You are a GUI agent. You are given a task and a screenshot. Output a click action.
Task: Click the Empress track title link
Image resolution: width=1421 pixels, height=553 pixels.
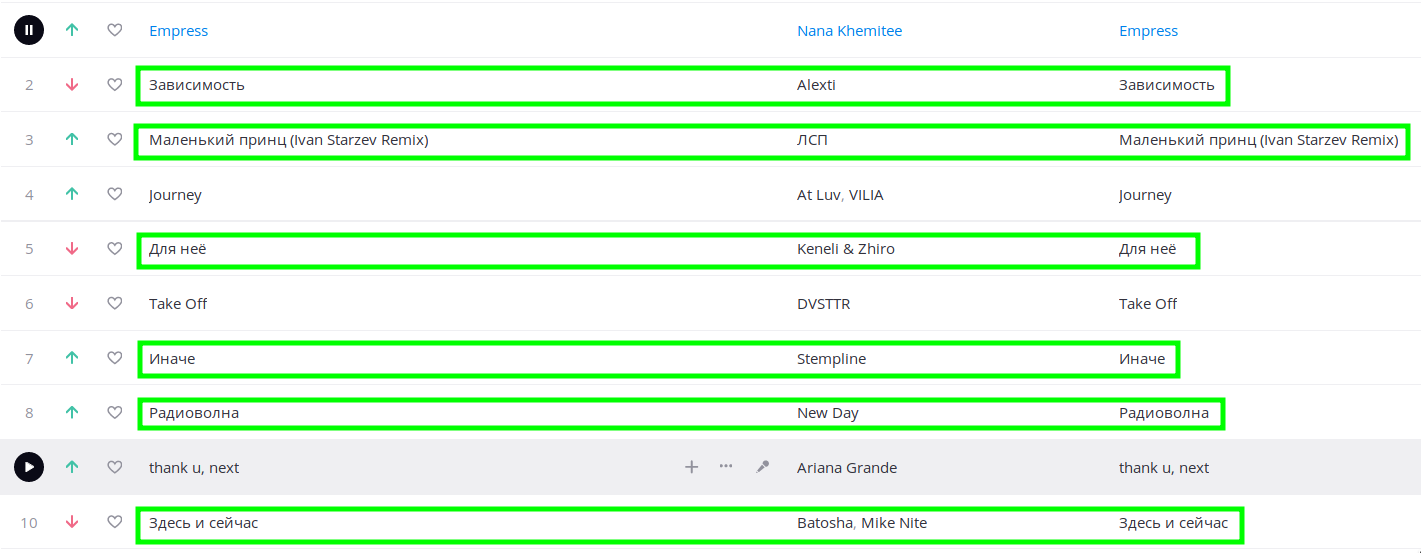point(178,31)
